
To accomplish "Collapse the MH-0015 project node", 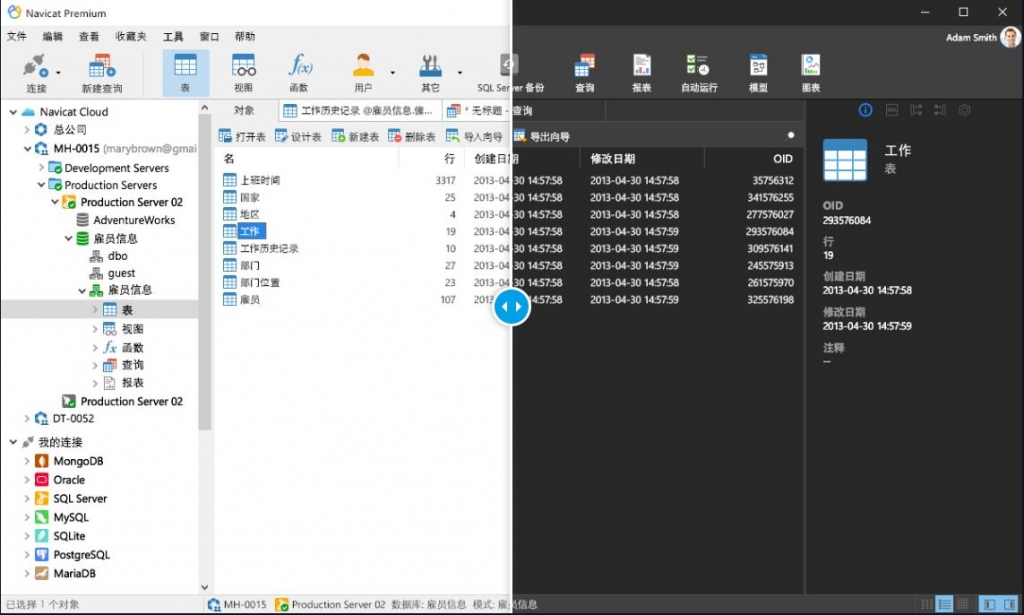I will point(27,149).
